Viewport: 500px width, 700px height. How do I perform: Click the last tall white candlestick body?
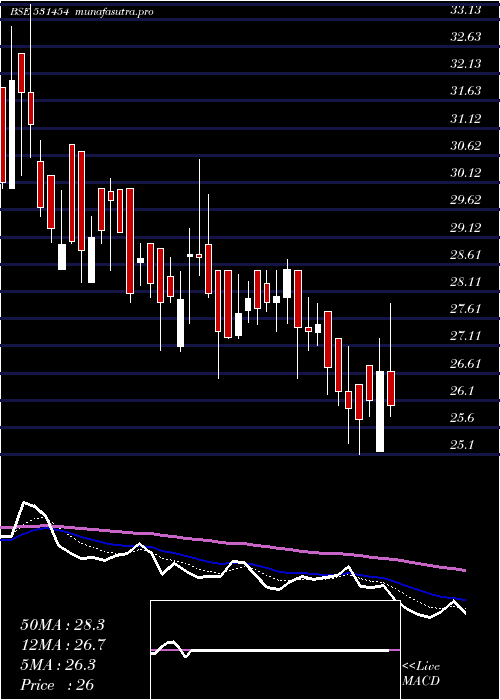(x=380, y=411)
